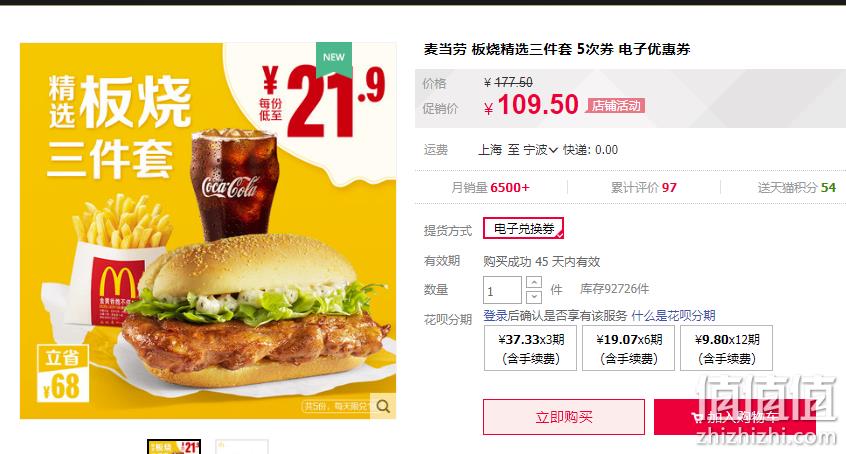The height and width of the screenshot is (454, 846).
Task: Open the 宁波 destination dropdown
Action: 540,150
